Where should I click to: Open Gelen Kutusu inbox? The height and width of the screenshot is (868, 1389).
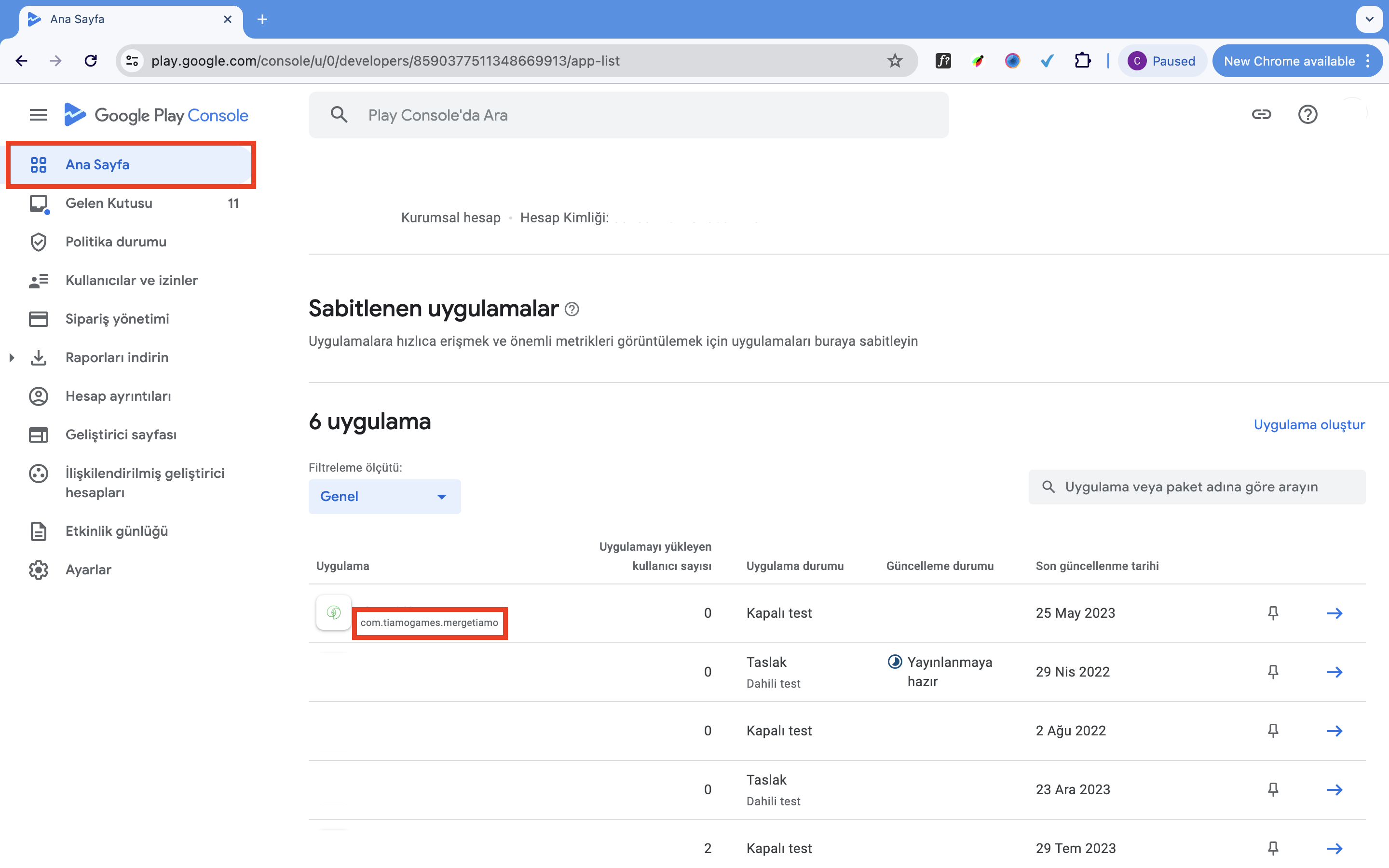pyautogui.click(x=131, y=203)
